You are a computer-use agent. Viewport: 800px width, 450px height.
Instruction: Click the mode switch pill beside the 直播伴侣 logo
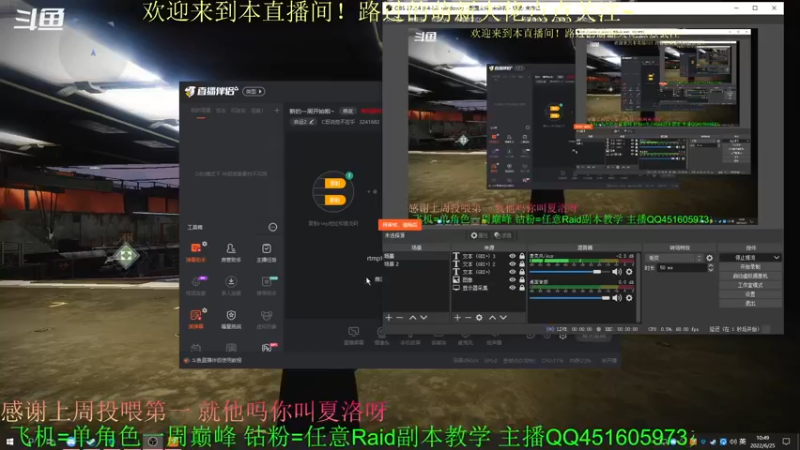pos(254,91)
